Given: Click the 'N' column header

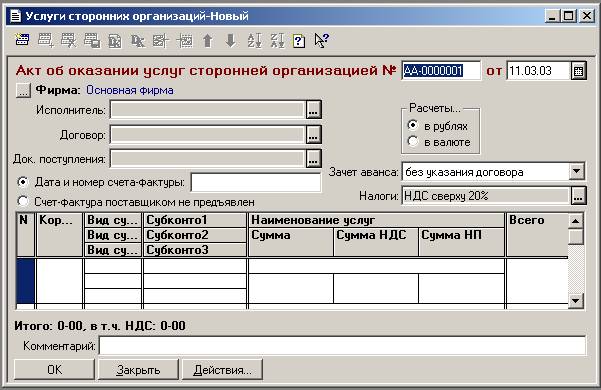Looking at the screenshot, I should [26, 234].
